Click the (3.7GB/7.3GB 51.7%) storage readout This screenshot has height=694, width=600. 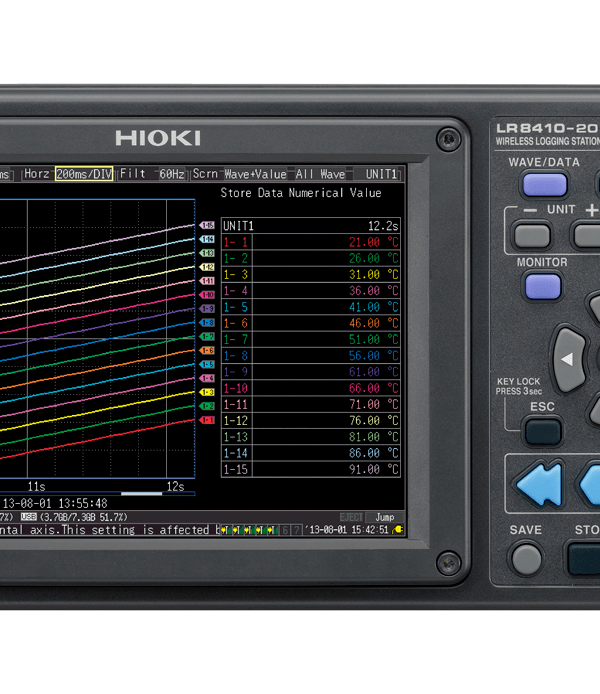coord(84,517)
